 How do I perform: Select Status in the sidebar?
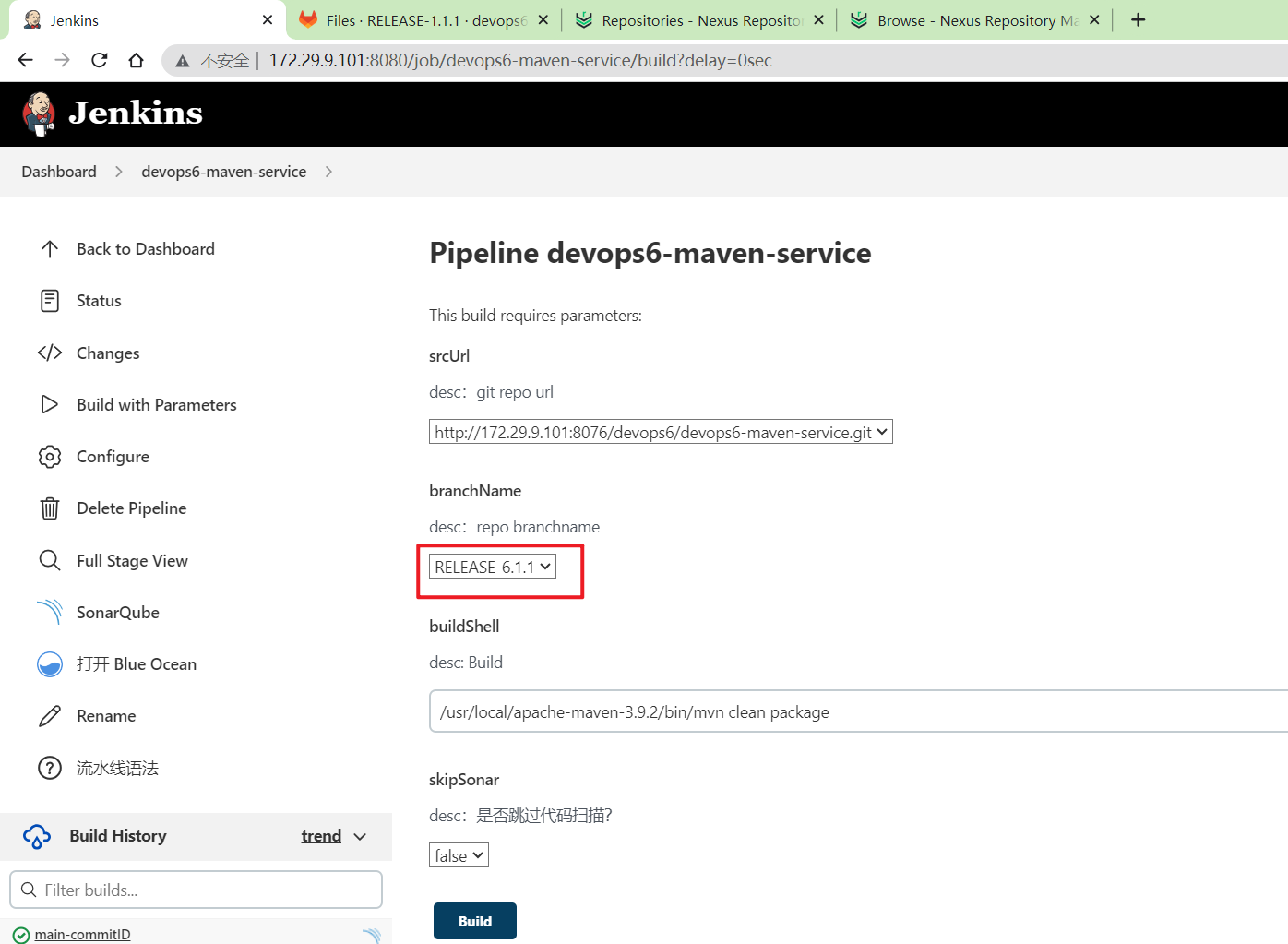(99, 301)
